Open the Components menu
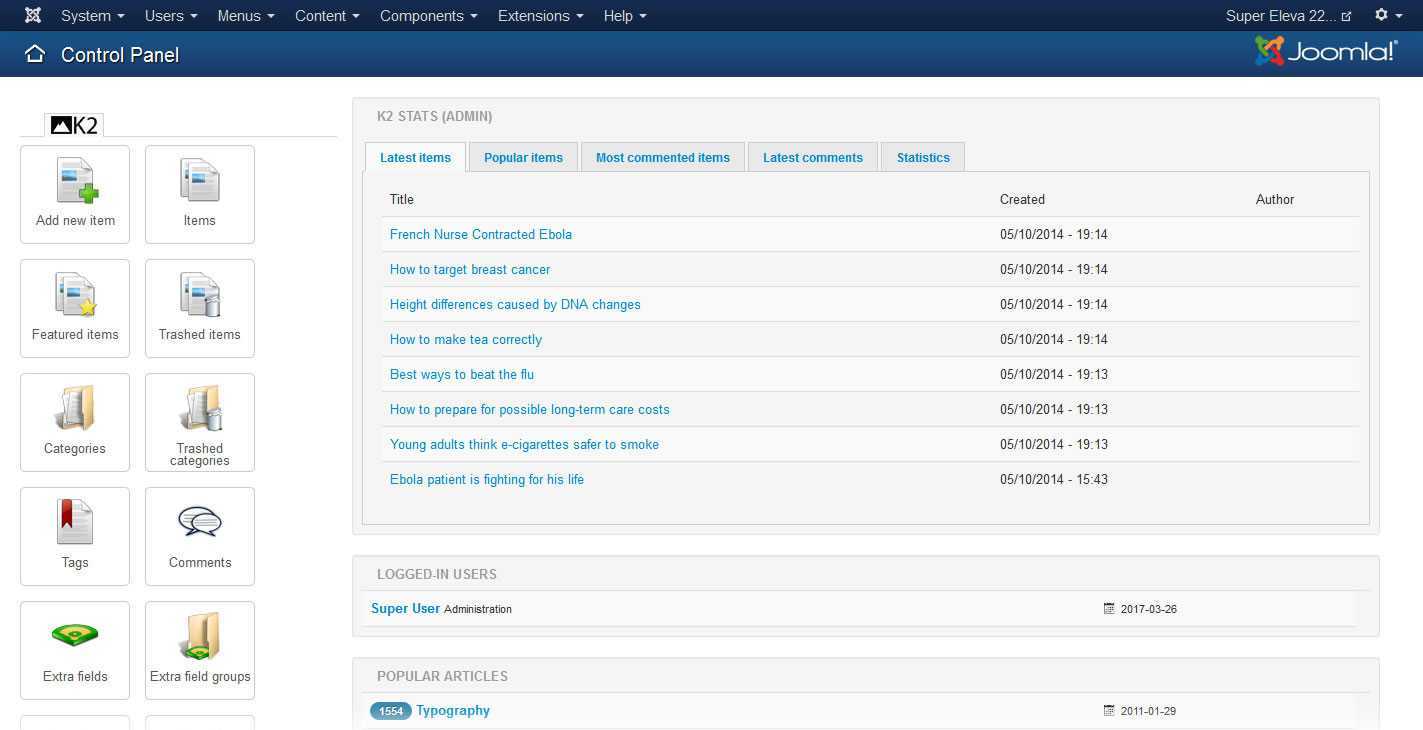1423x730 pixels. tap(428, 16)
